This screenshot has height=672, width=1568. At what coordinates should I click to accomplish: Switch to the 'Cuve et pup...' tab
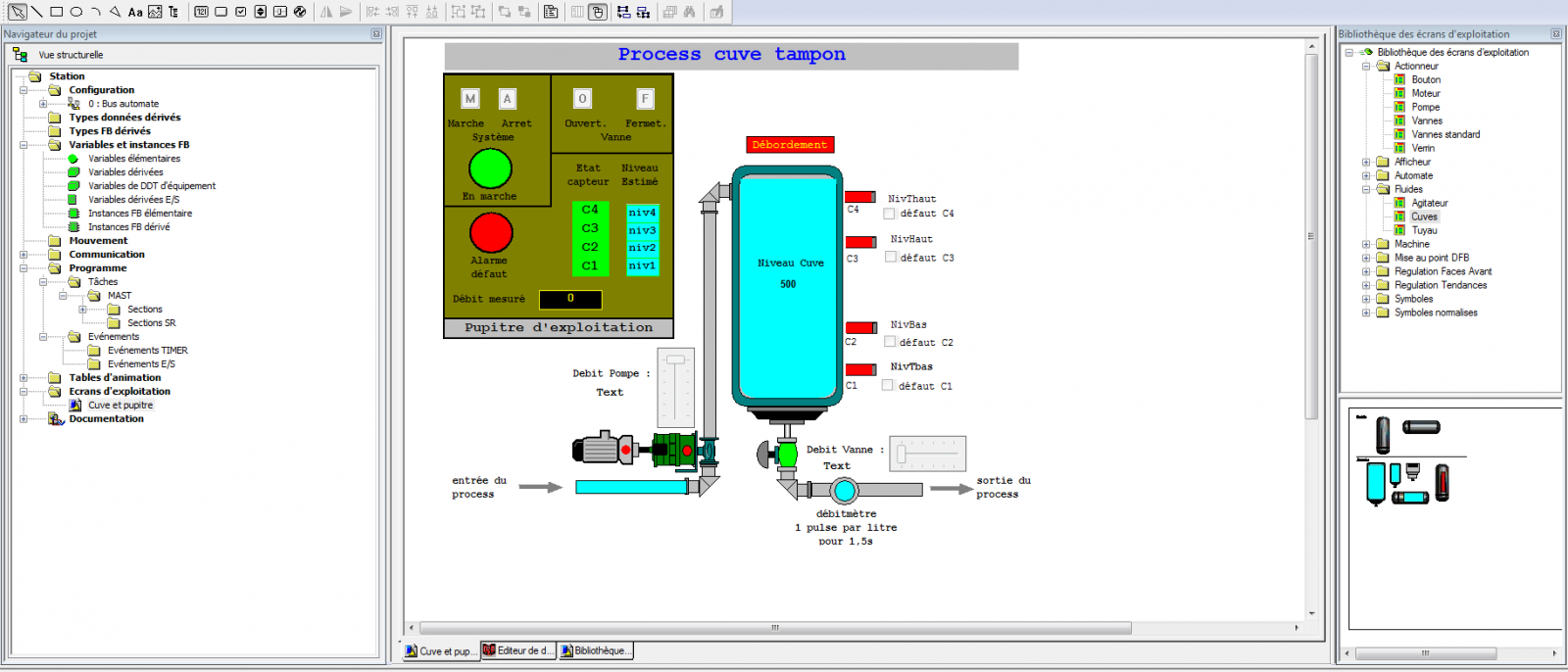(441, 650)
